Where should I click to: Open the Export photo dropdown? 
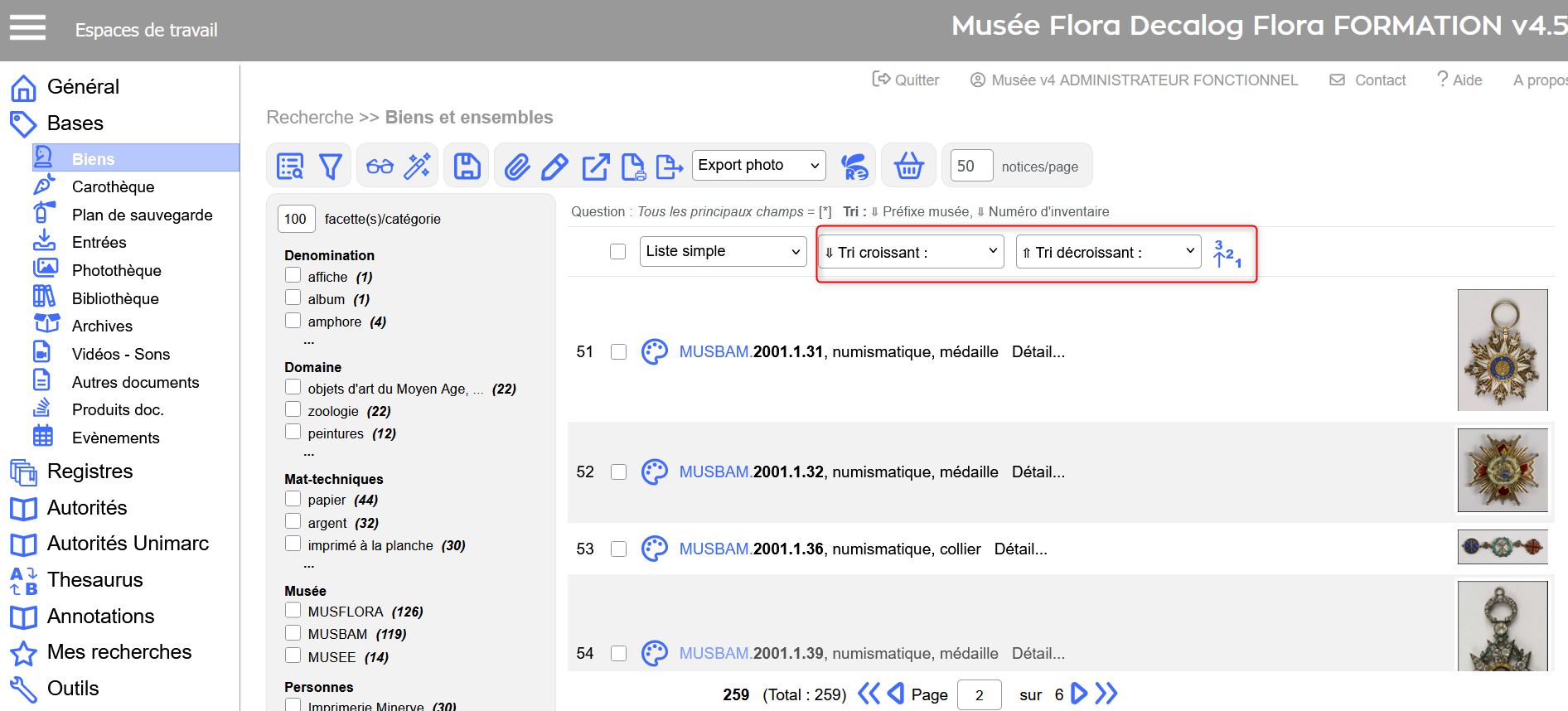(x=758, y=166)
